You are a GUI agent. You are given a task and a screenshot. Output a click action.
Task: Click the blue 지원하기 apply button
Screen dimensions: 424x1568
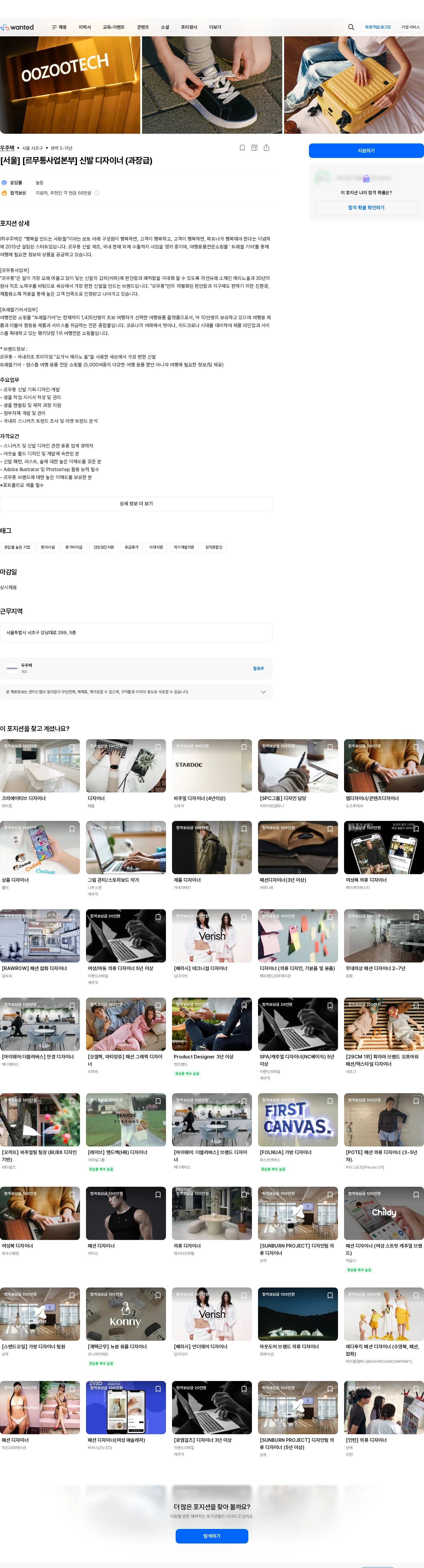tap(366, 151)
